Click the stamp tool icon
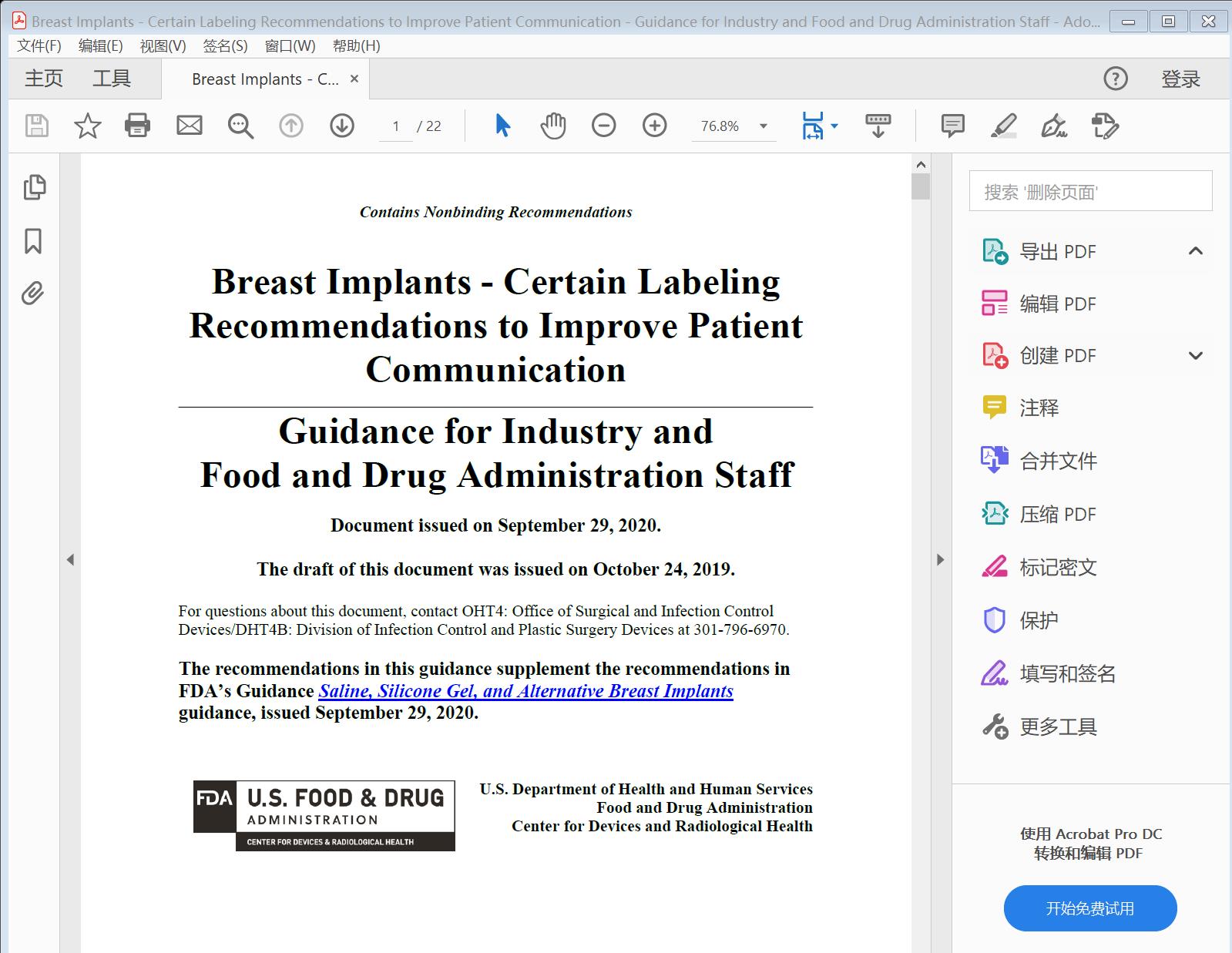 coord(1106,126)
